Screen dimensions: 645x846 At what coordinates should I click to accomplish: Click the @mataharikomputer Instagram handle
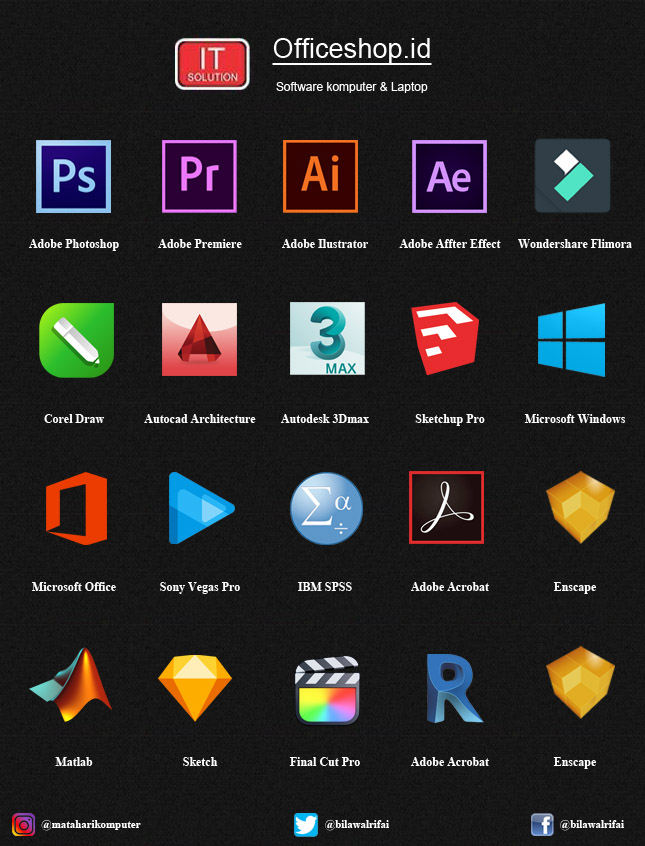(91, 824)
